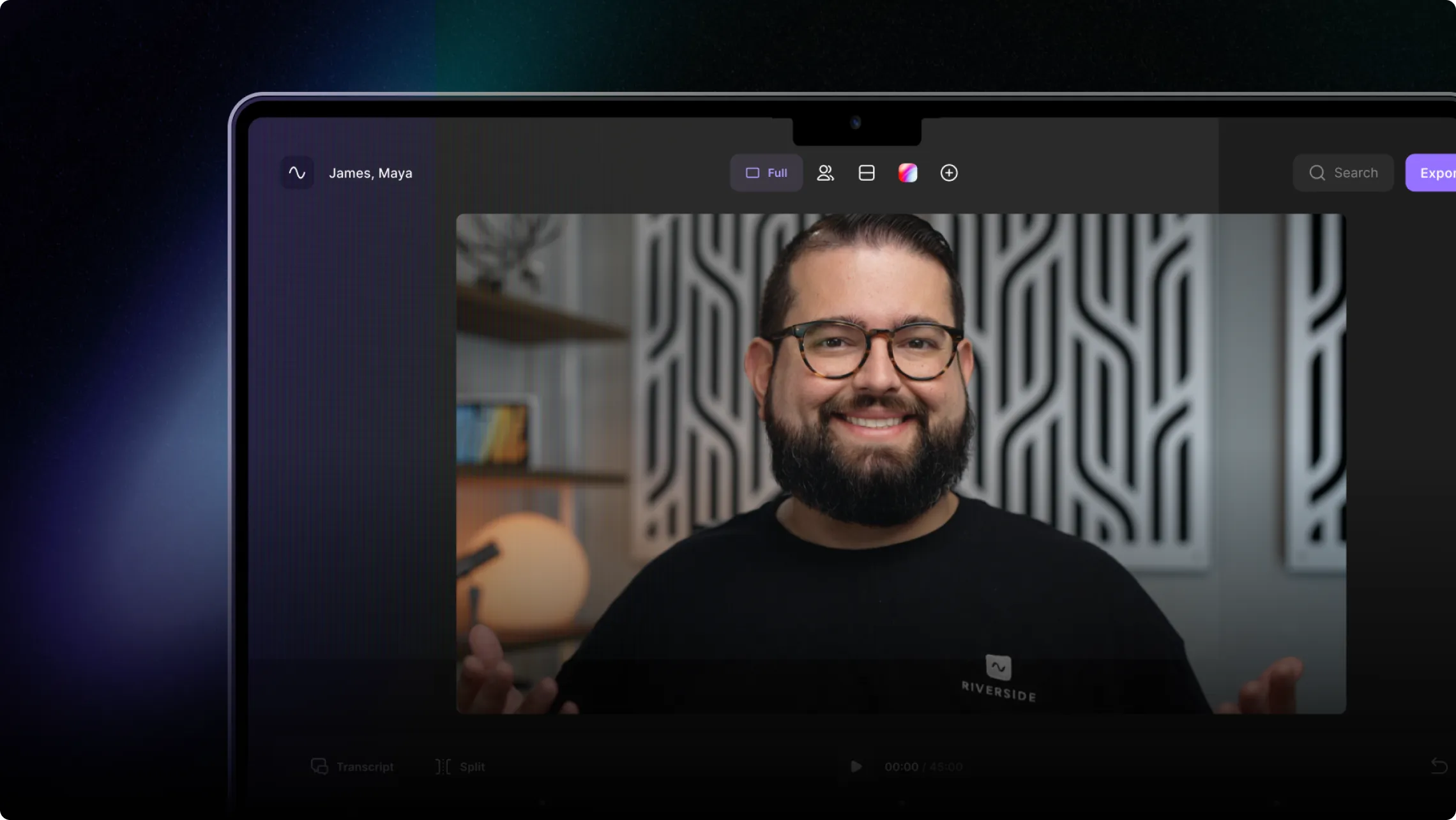Open the colorful gradient brand icon
This screenshot has width=1456, height=820.
pyautogui.click(x=907, y=172)
